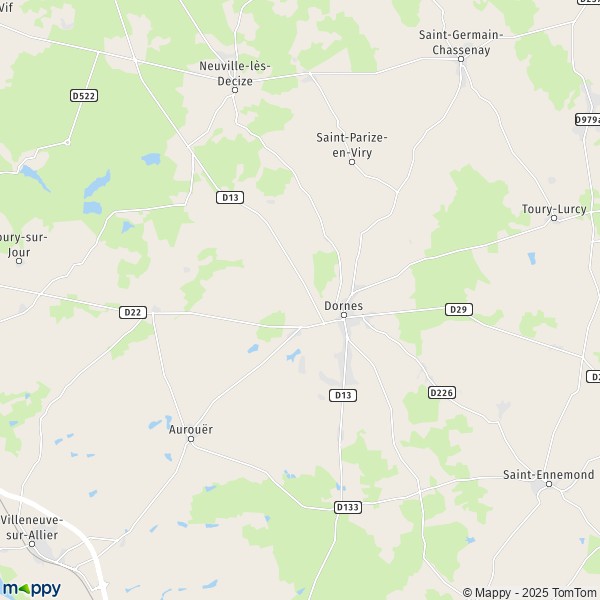This screenshot has width=600, height=600.
Task: Click the D979a road shield
Action: click(588, 120)
